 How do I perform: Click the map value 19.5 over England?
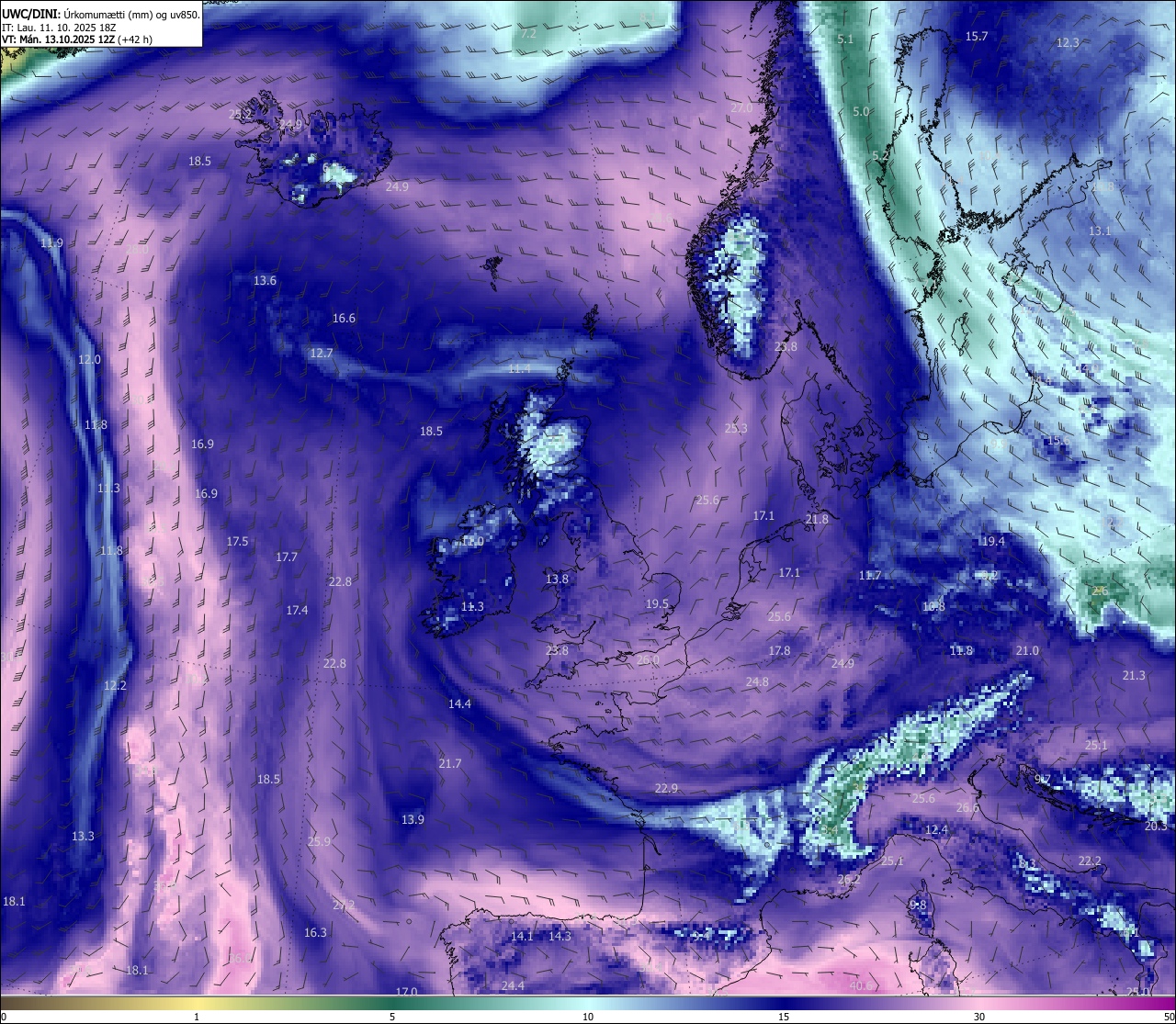click(x=657, y=604)
